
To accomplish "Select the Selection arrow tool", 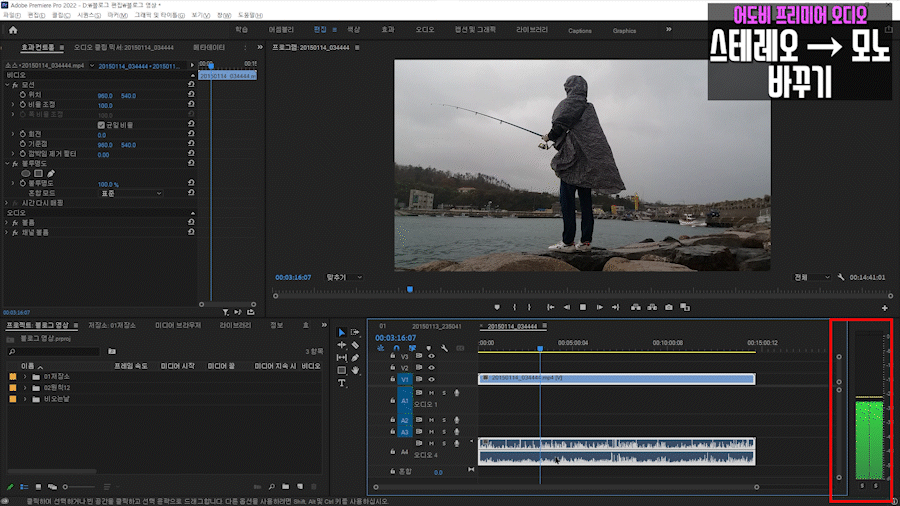I will [342, 333].
